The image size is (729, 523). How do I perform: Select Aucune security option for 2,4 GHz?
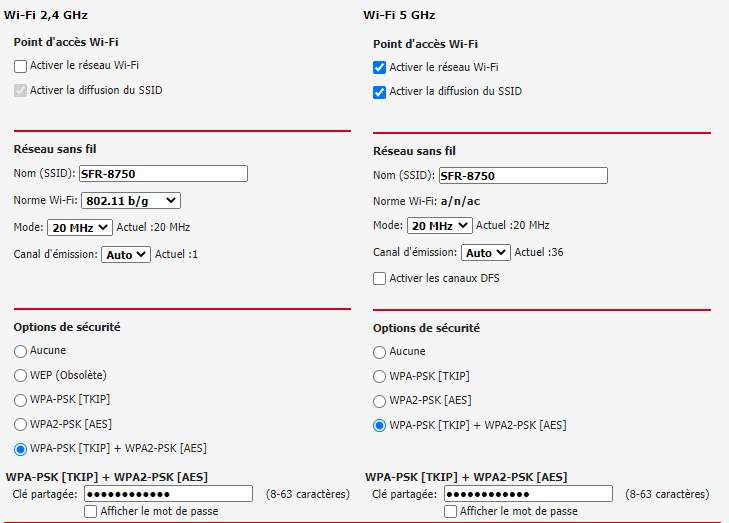[20, 351]
